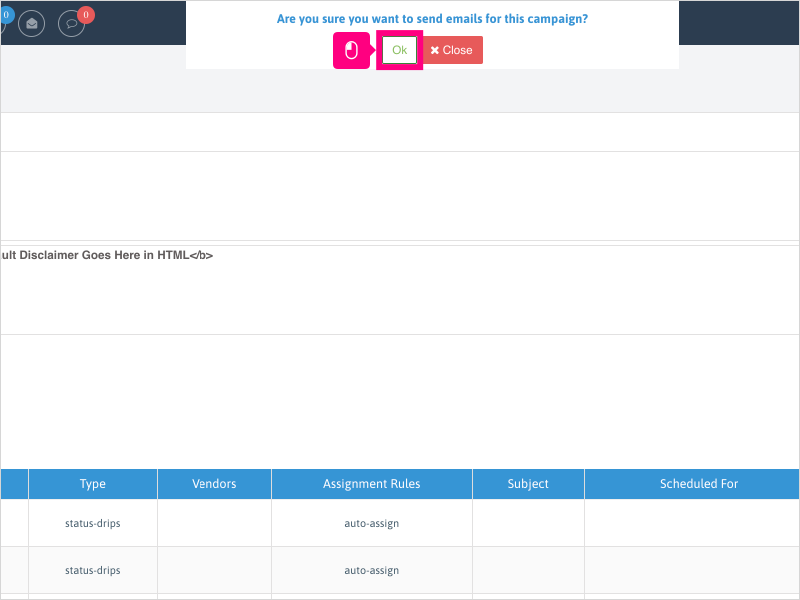Image resolution: width=800 pixels, height=600 pixels.
Task: Click the Subject column header
Action: click(528, 484)
